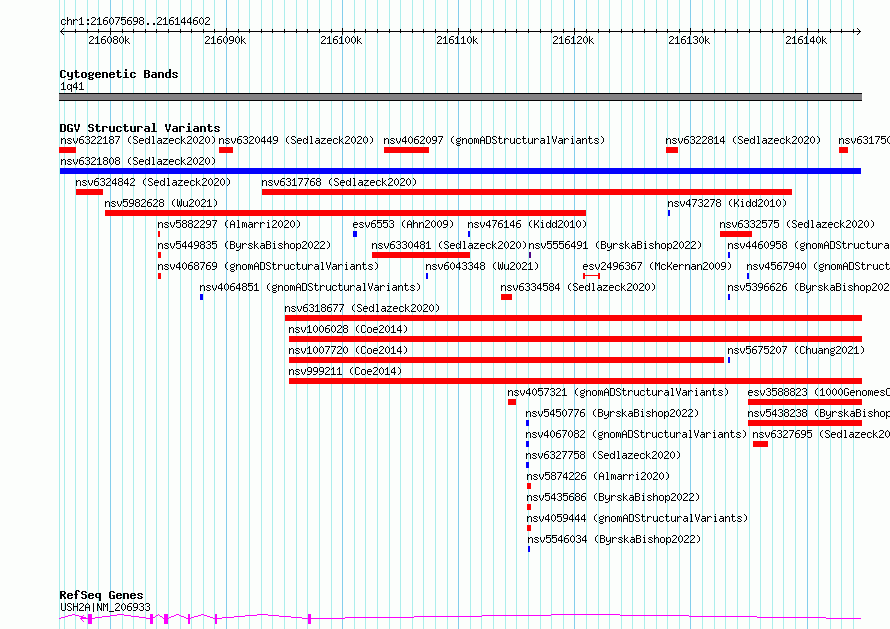Click variant label nsv6320449 (Sedlazeck2020)
The image size is (890, 629).
point(296,140)
